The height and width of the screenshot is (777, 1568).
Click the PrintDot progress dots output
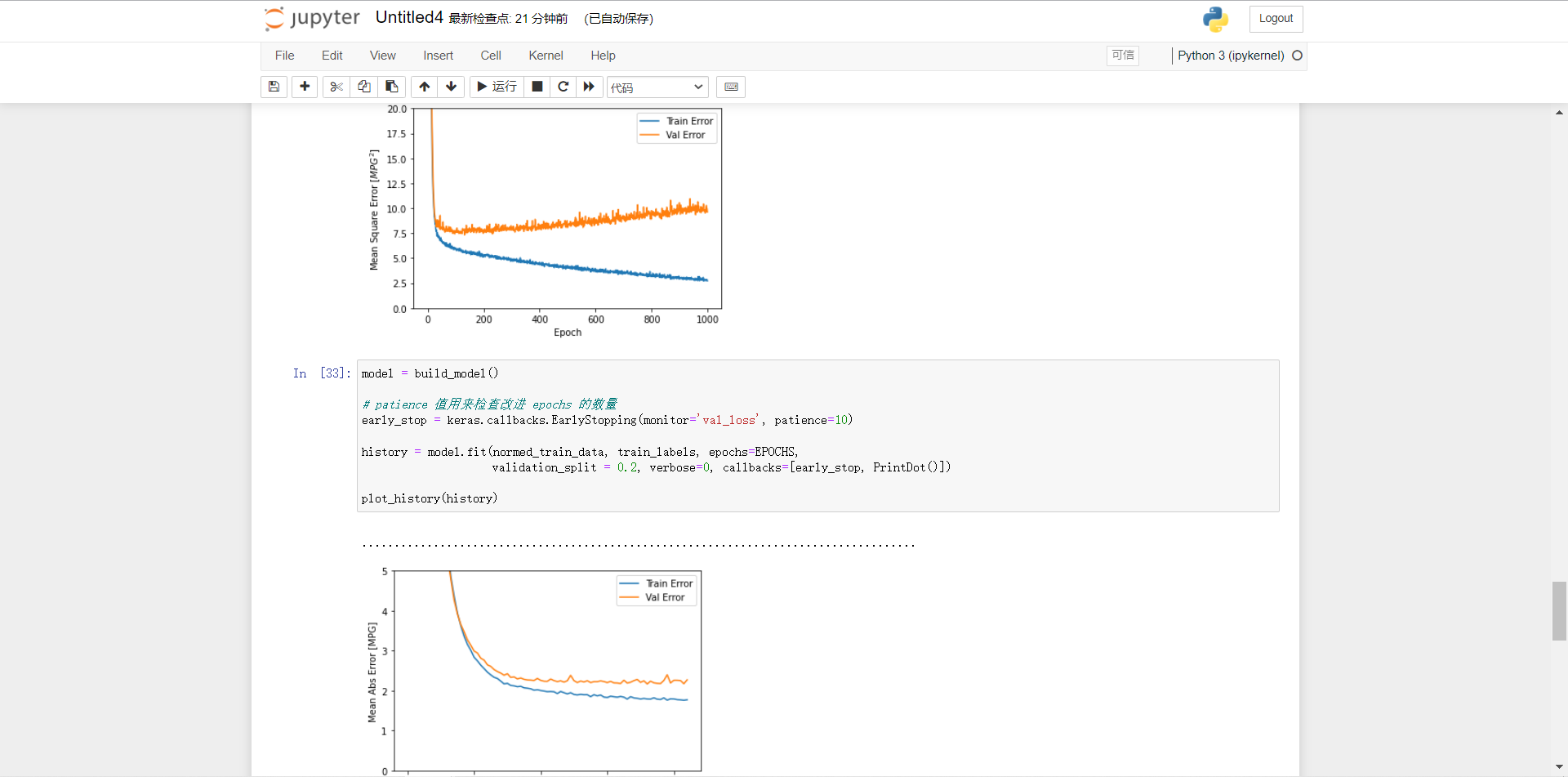[639, 545]
